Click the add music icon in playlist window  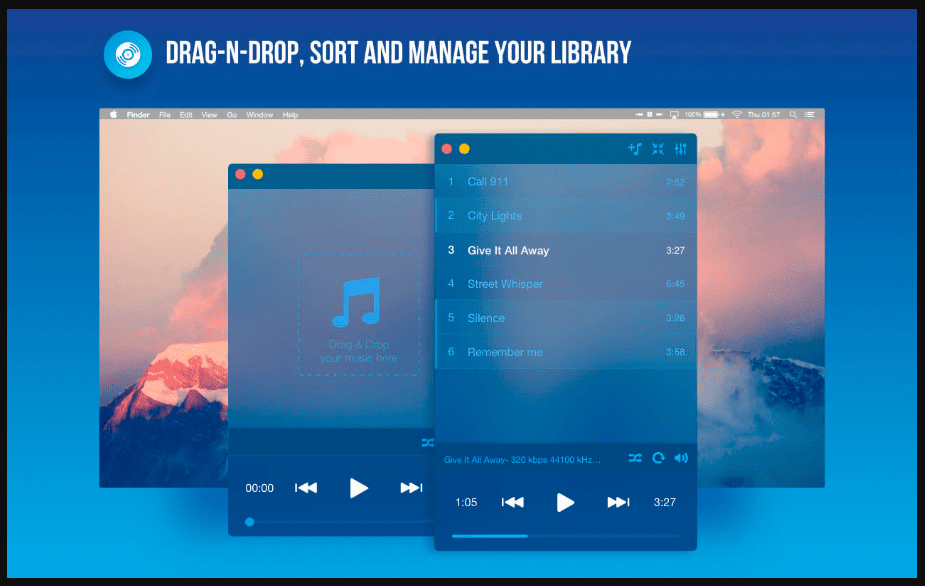635,149
